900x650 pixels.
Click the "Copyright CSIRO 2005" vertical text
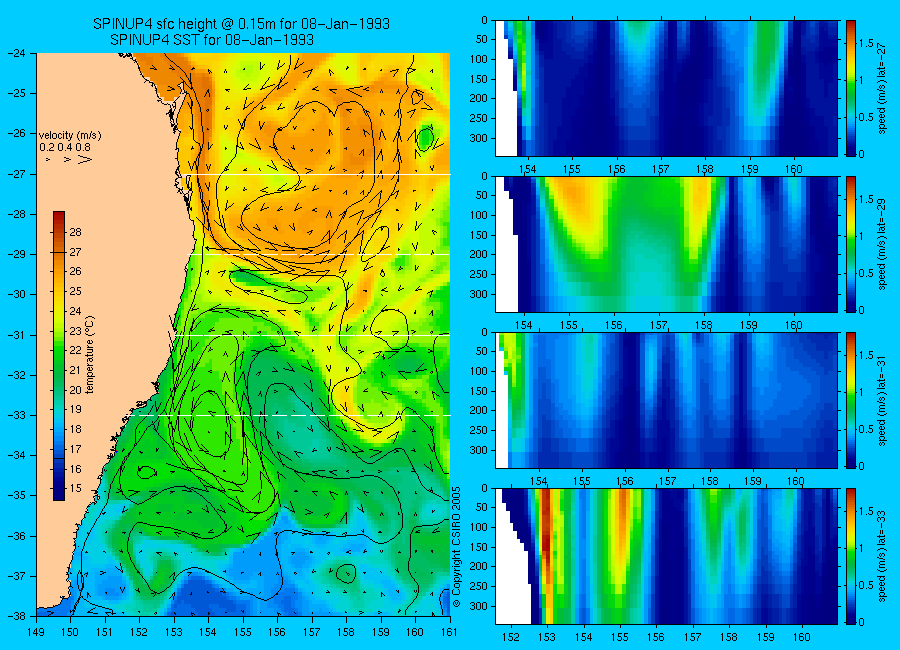457,547
